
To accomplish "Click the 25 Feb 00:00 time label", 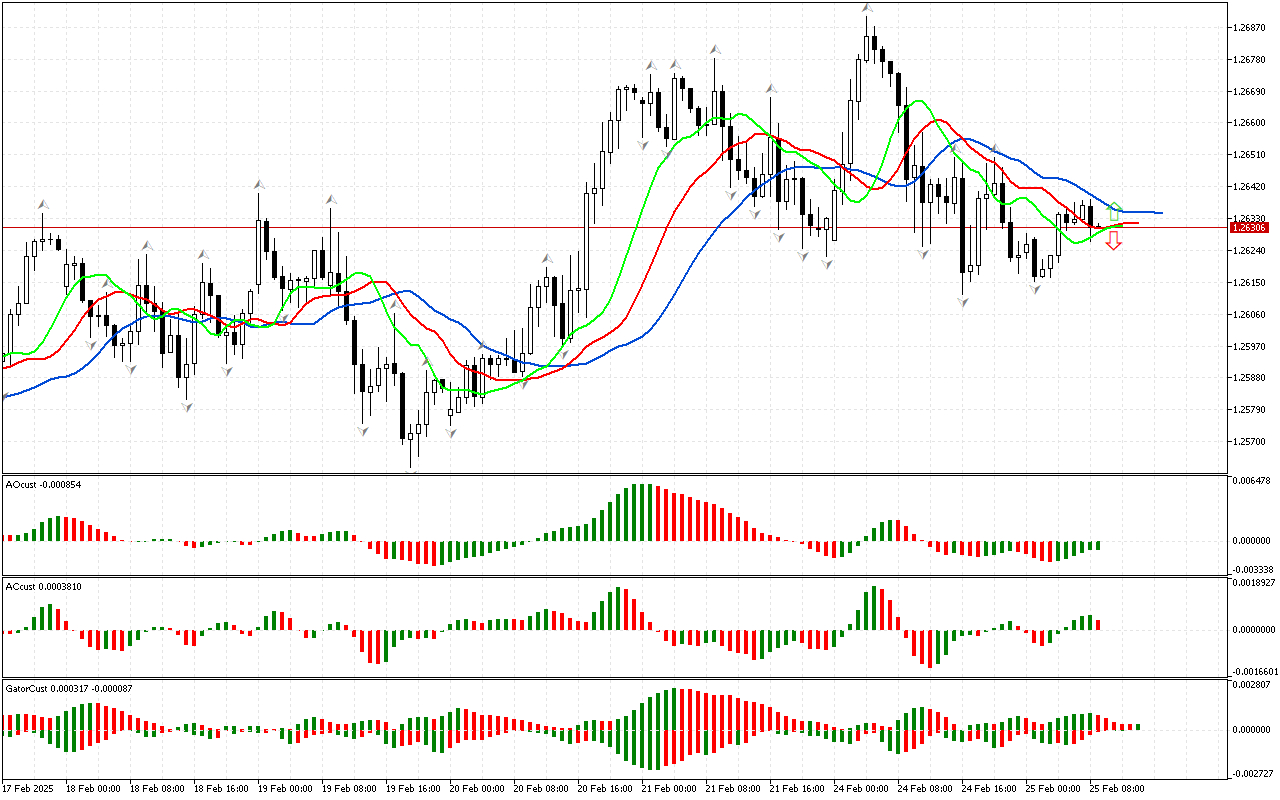I will (x=1052, y=789).
